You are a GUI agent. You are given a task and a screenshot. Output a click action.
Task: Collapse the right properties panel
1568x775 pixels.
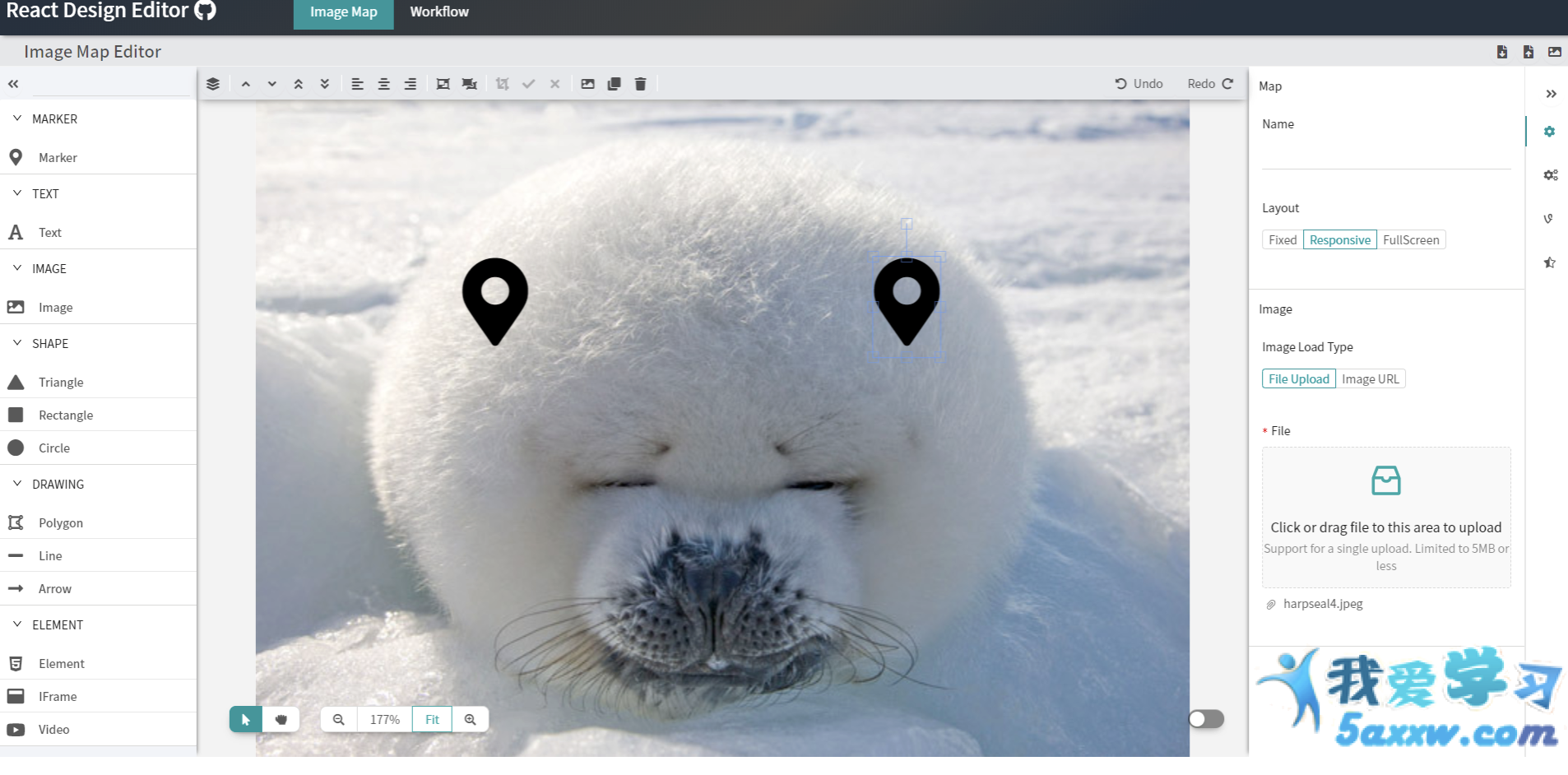[x=1551, y=94]
